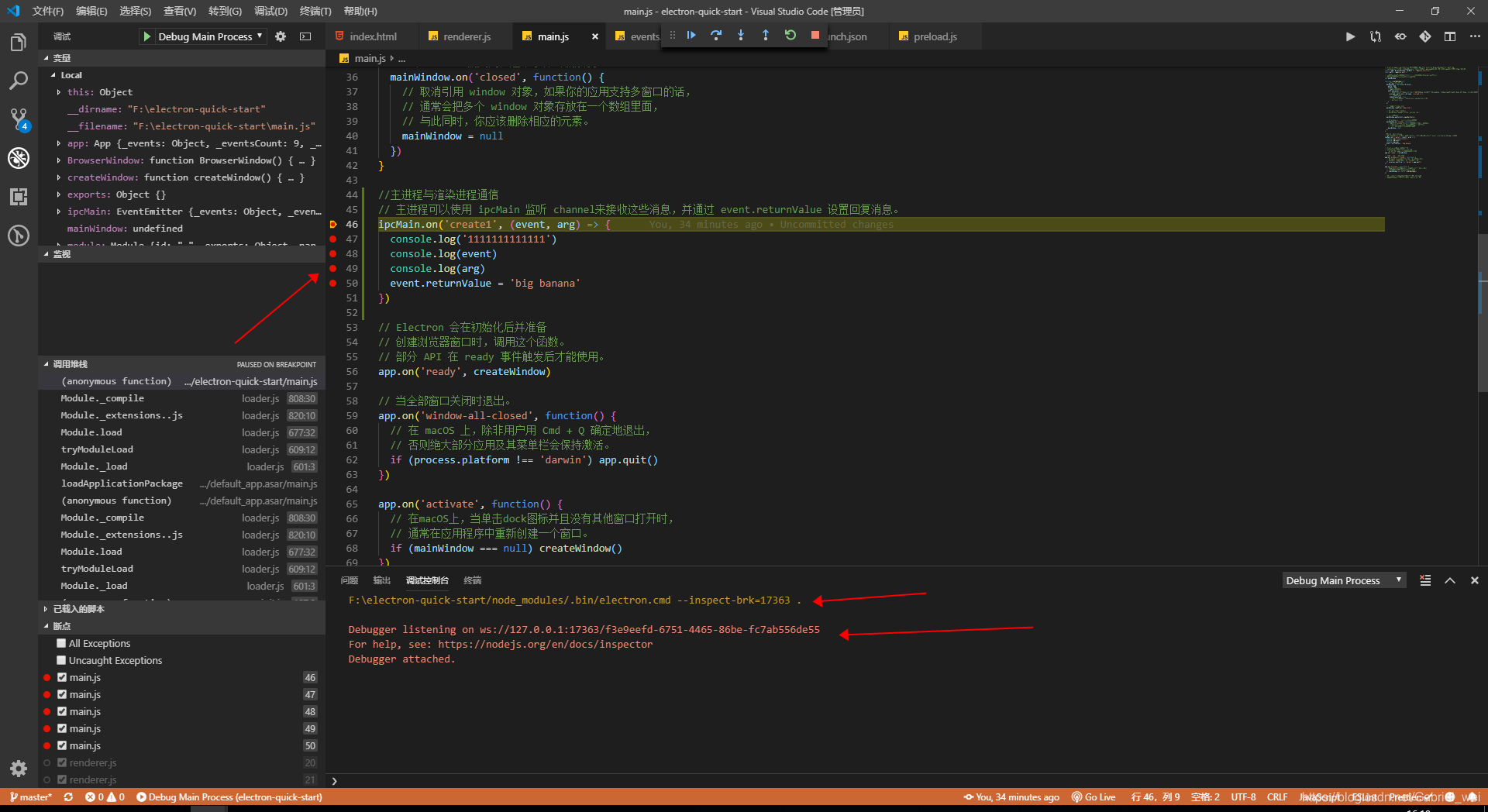The height and width of the screenshot is (812, 1488).
Task: Disable main.js breakpoint at line 50
Action: [x=62, y=745]
